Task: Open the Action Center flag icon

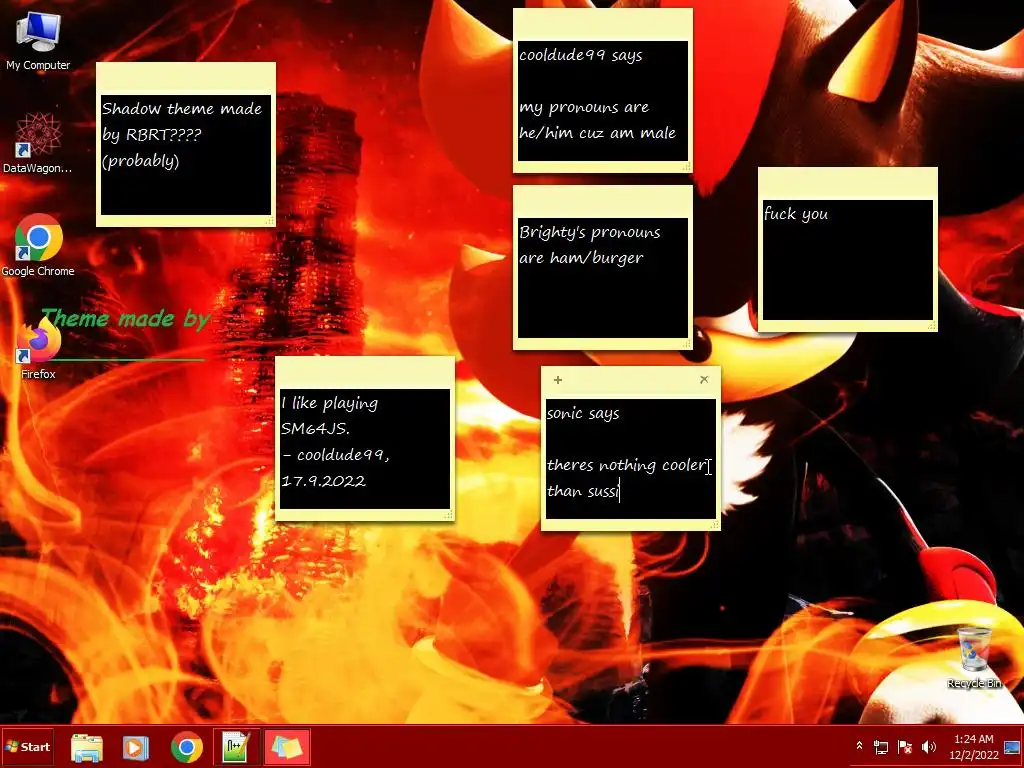Action: point(904,747)
